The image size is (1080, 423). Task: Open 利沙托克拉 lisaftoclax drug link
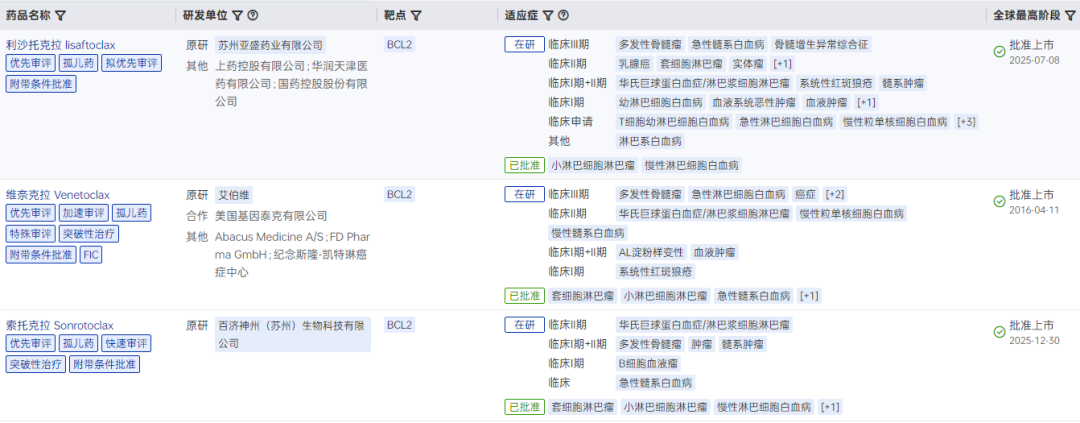tap(60, 45)
